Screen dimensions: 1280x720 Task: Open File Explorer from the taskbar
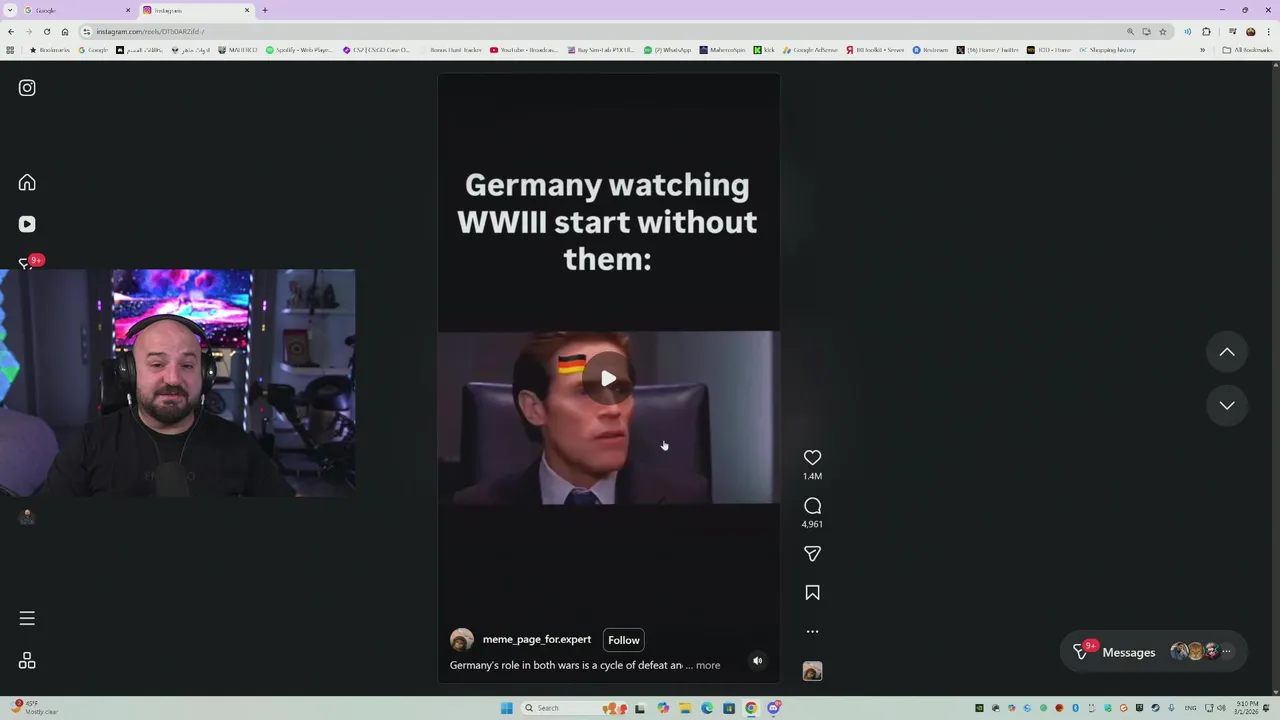pyautogui.click(x=685, y=708)
